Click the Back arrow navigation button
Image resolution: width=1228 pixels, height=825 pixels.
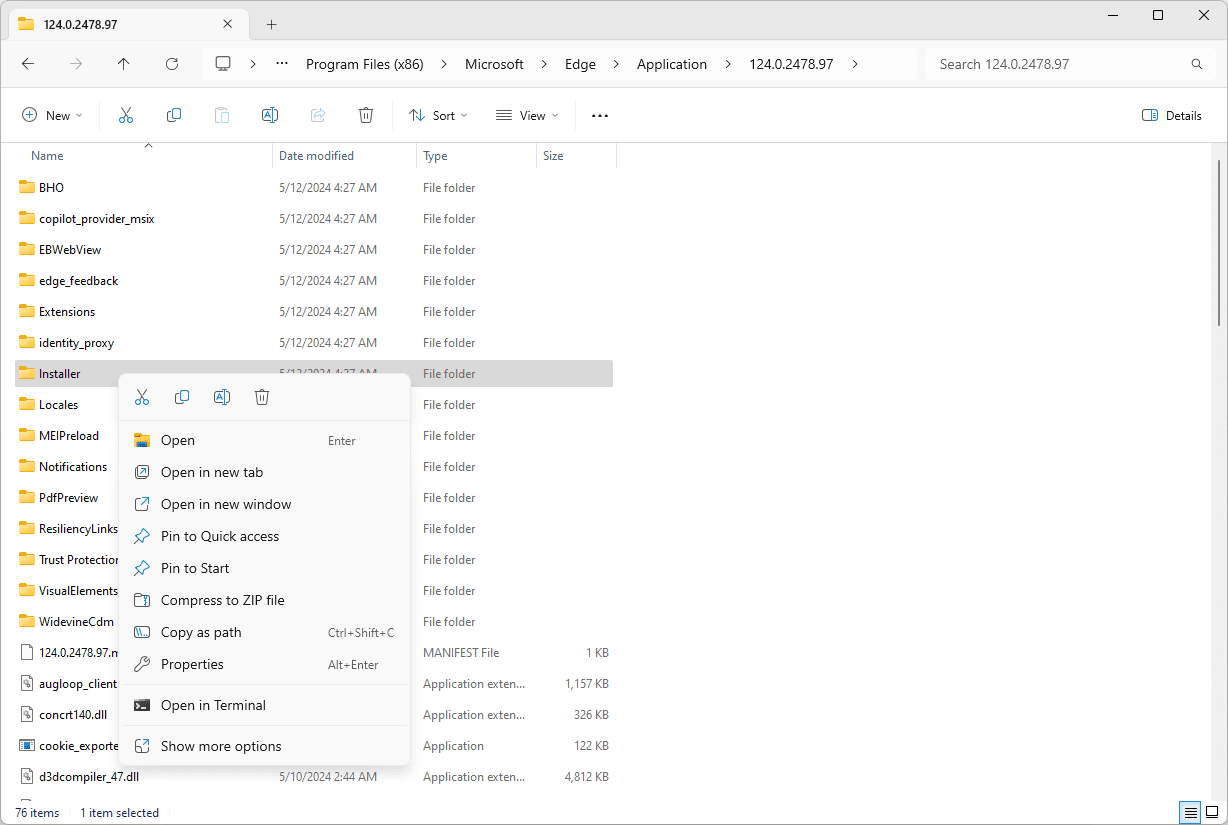(x=28, y=64)
